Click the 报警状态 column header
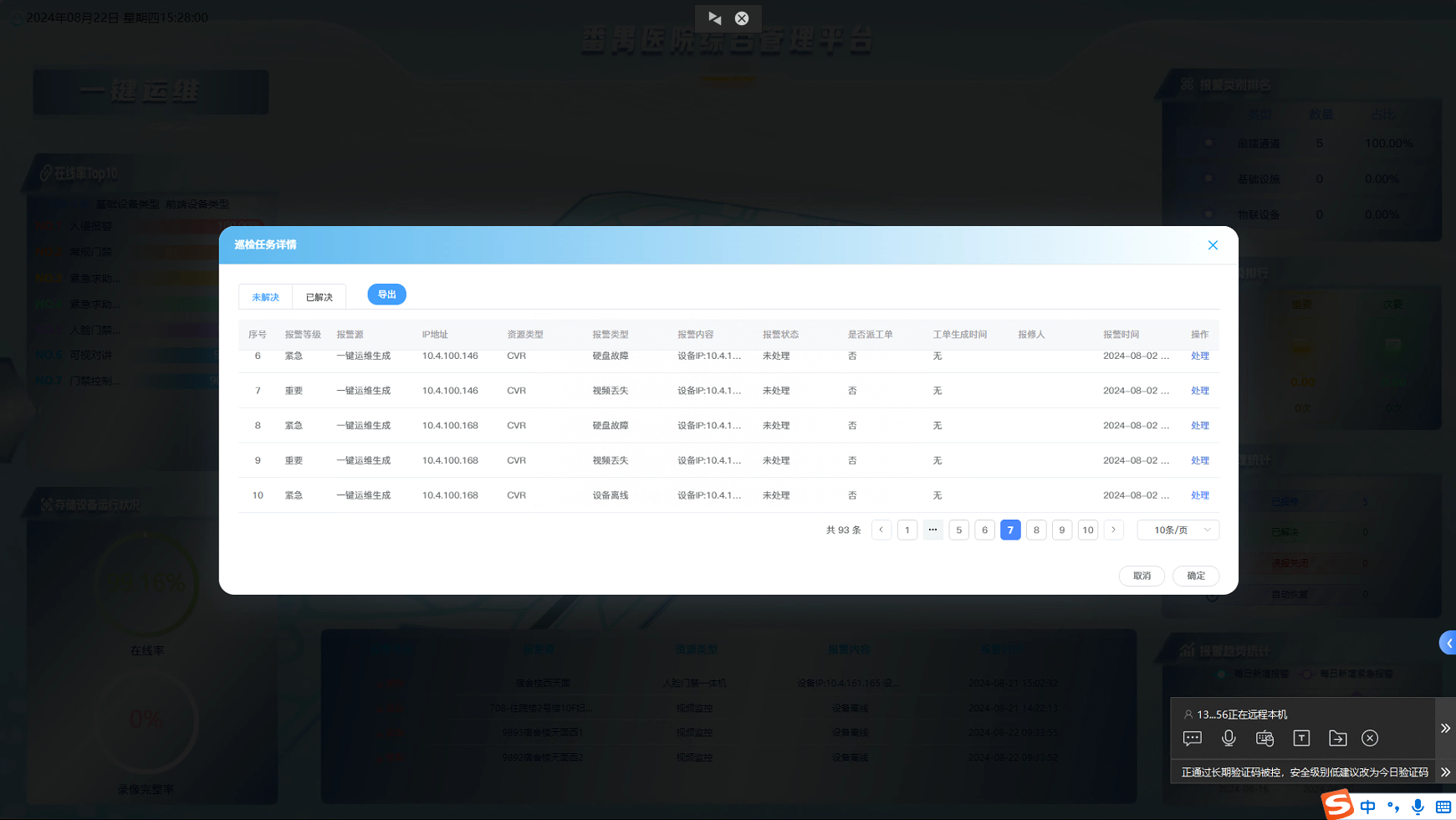 [x=780, y=335]
